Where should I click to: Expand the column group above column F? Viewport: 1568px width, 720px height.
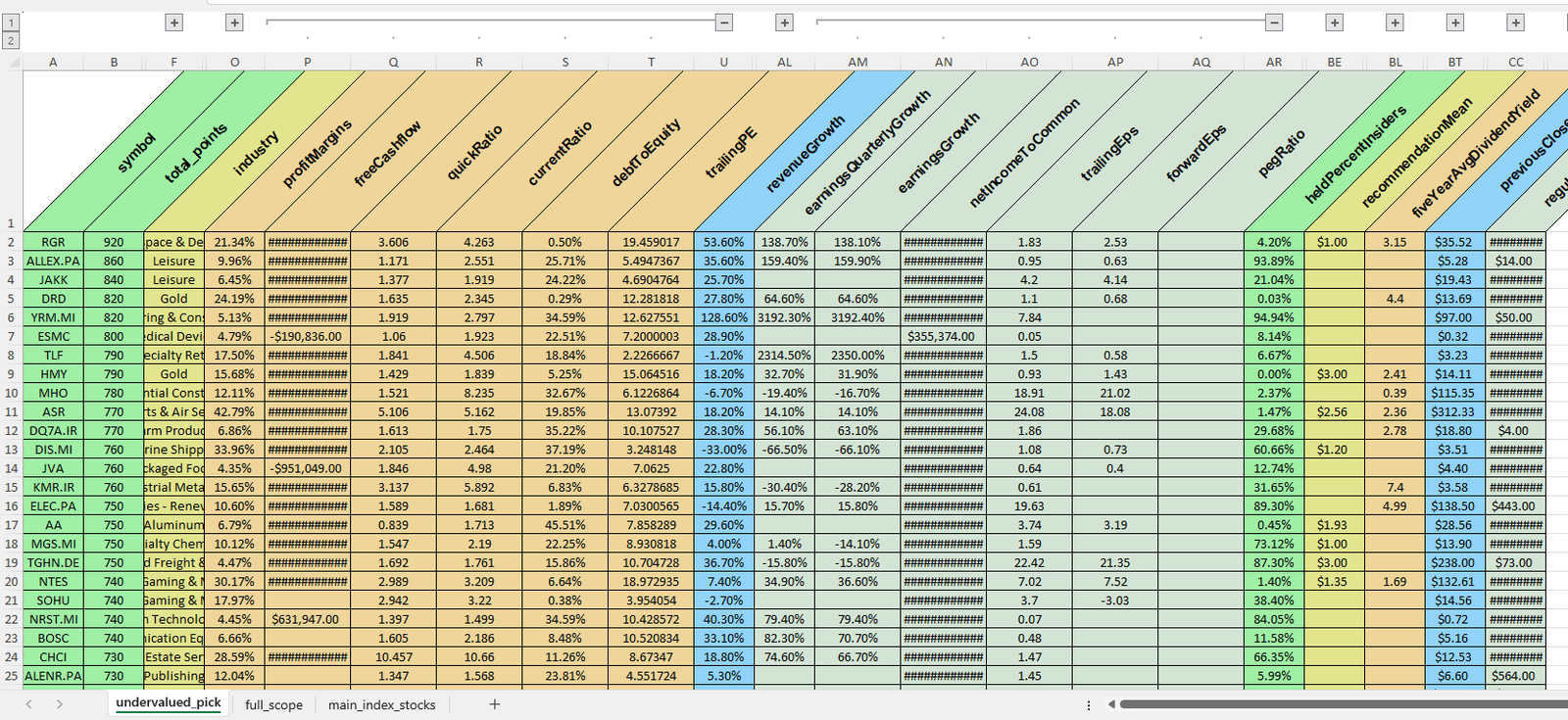(x=173, y=23)
